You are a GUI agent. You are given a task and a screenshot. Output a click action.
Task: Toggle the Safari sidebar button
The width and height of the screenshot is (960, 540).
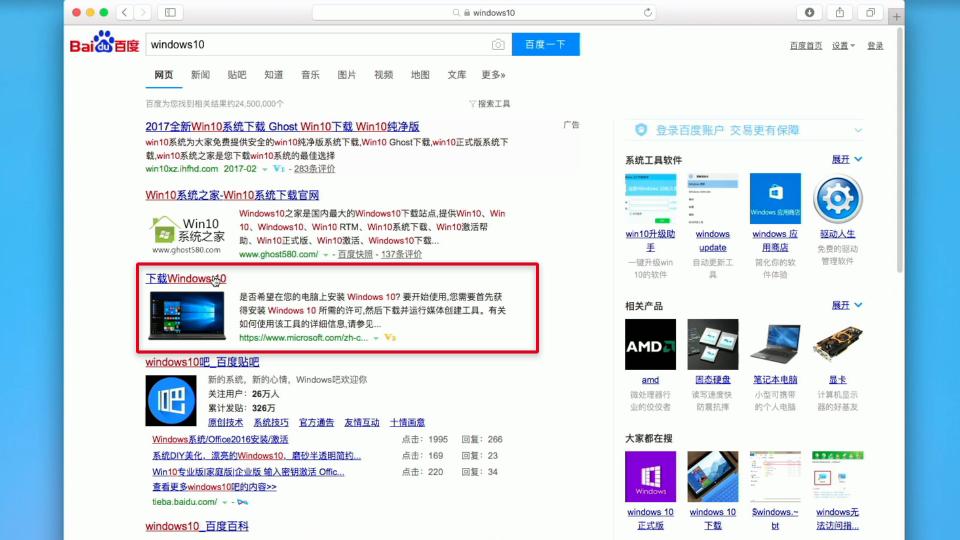tap(170, 12)
